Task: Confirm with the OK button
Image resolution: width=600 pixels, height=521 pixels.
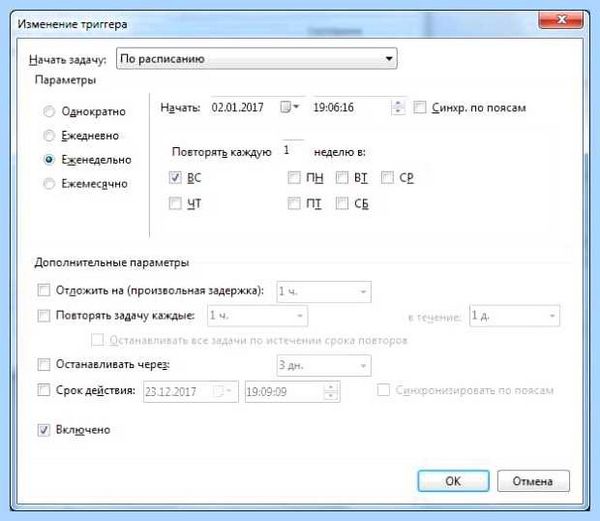Action: [453, 481]
